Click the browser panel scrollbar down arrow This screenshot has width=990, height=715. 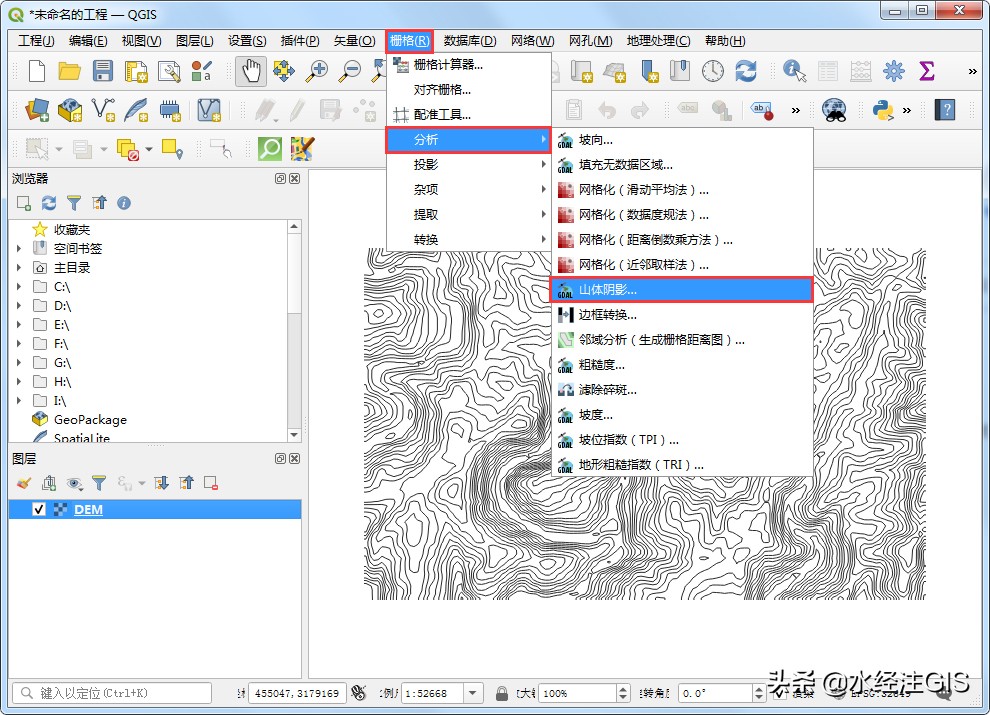(x=294, y=435)
